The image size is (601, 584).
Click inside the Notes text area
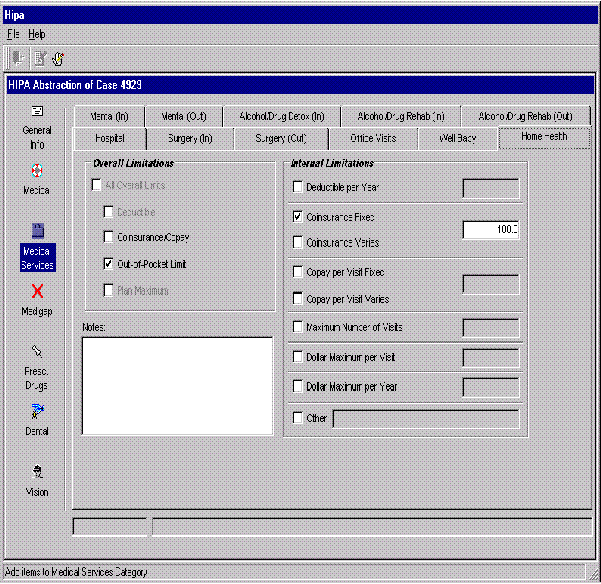point(176,385)
